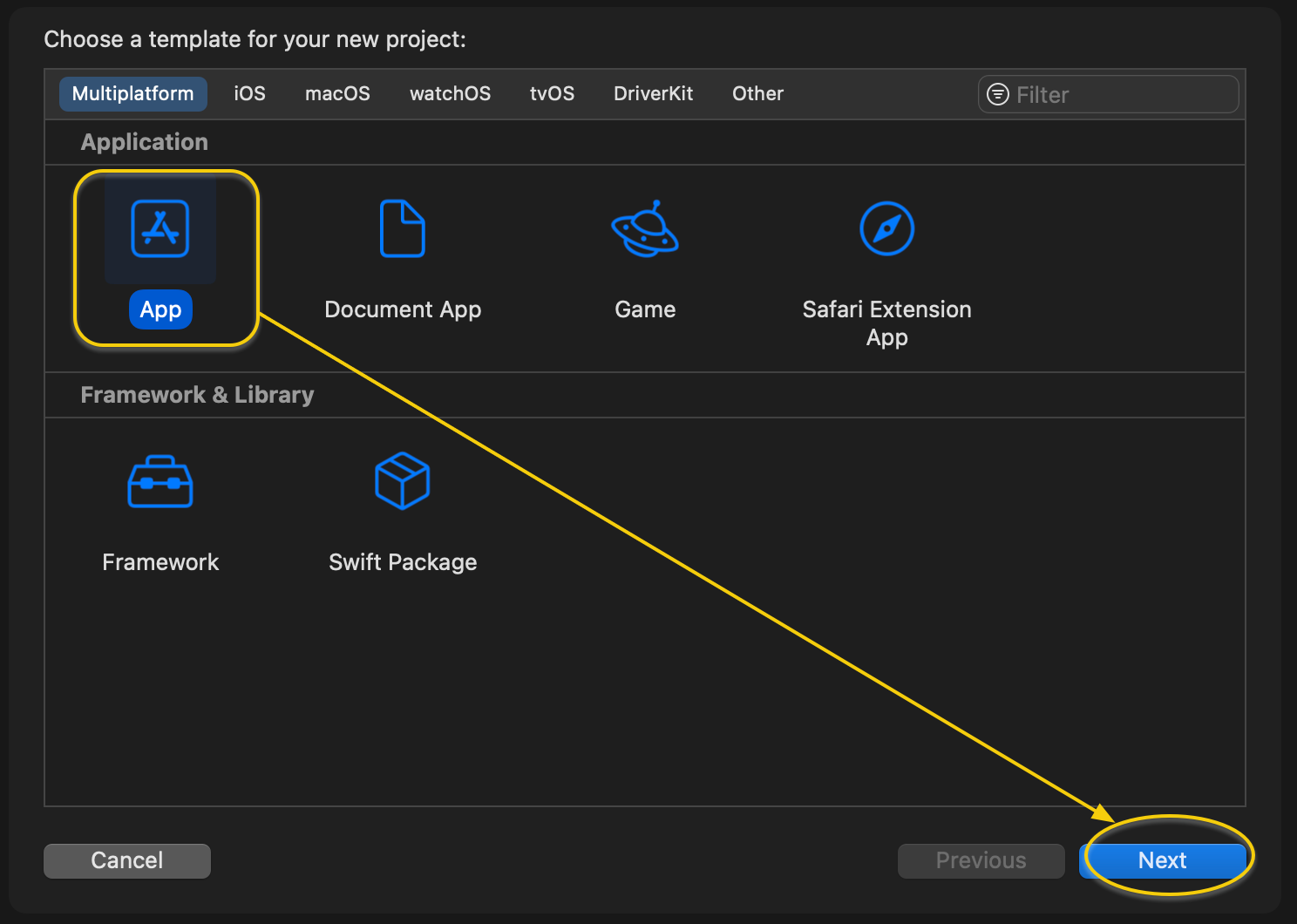Image resolution: width=1297 pixels, height=924 pixels.
Task: Switch to the iOS tab
Action: [249, 93]
